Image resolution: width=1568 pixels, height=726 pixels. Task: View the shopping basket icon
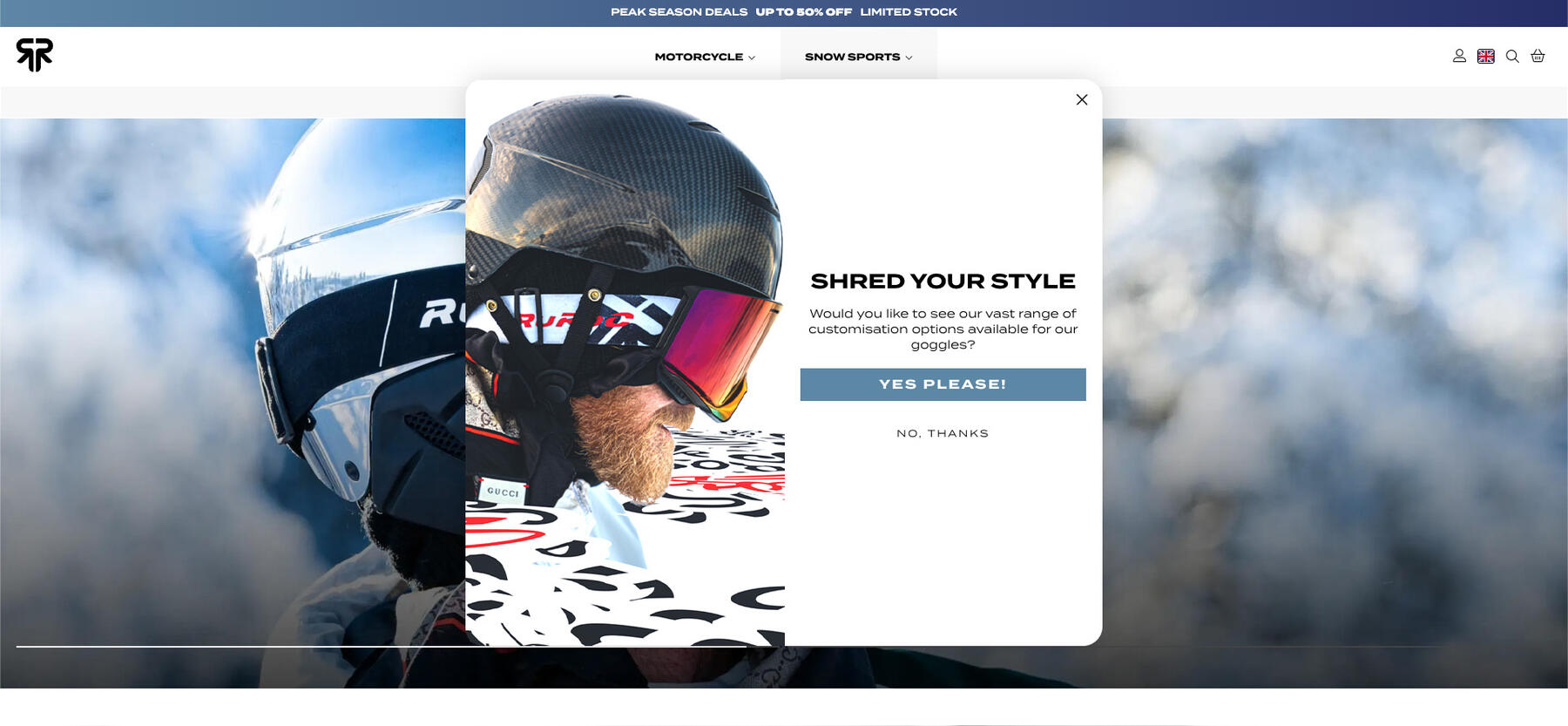[x=1538, y=56]
